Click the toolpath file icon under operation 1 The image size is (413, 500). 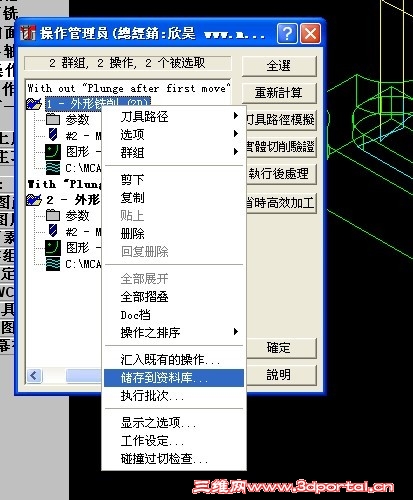coord(53,168)
